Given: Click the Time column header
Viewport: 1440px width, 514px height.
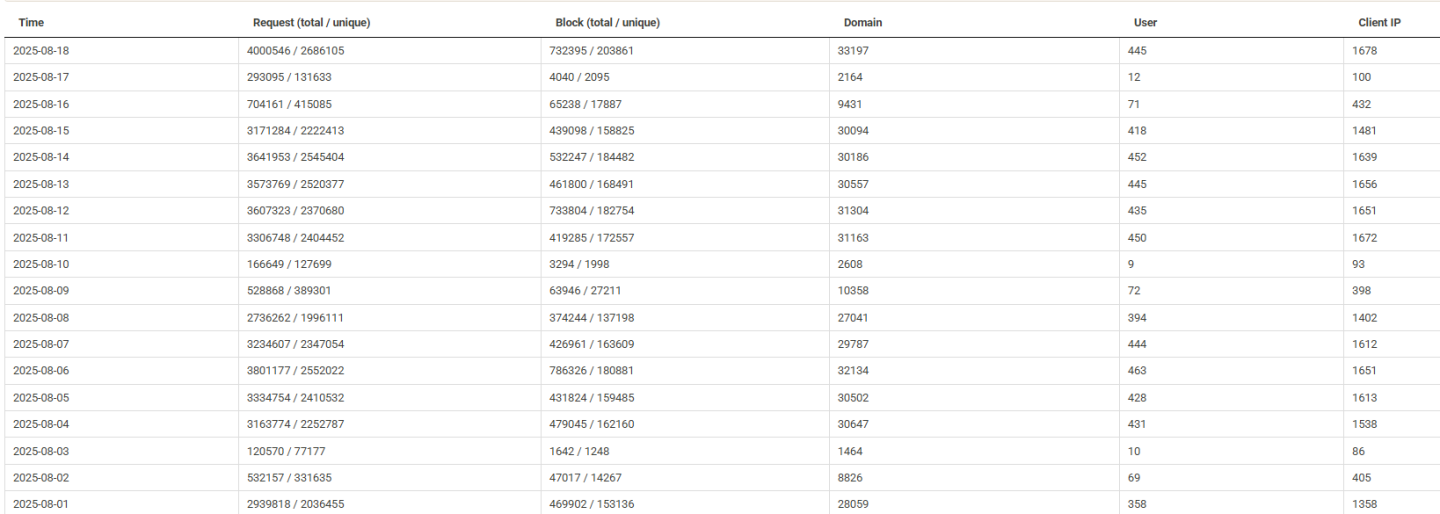Looking at the screenshot, I should [30, 22].
